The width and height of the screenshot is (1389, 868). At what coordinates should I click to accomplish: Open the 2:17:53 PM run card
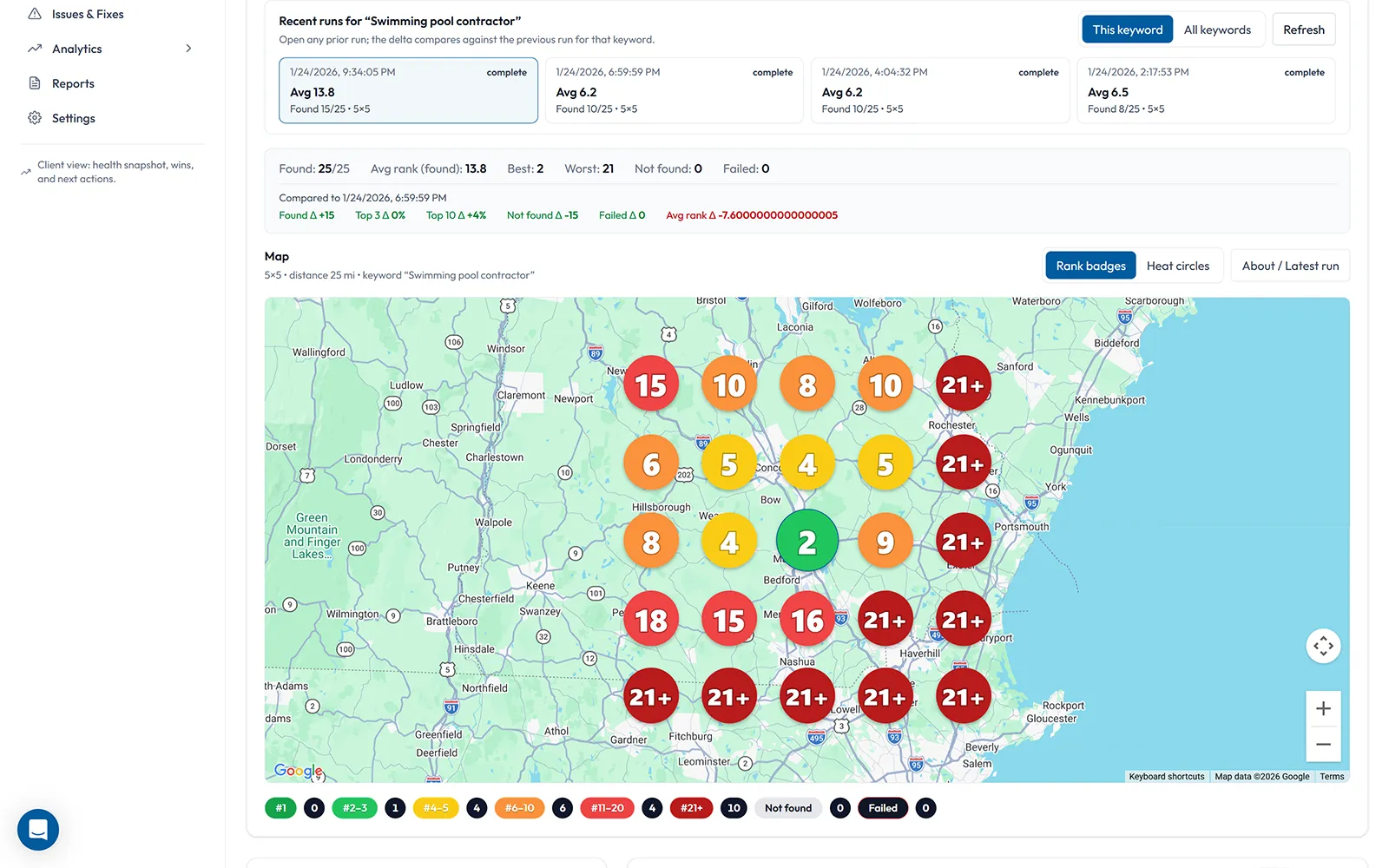click(1206, 90)
